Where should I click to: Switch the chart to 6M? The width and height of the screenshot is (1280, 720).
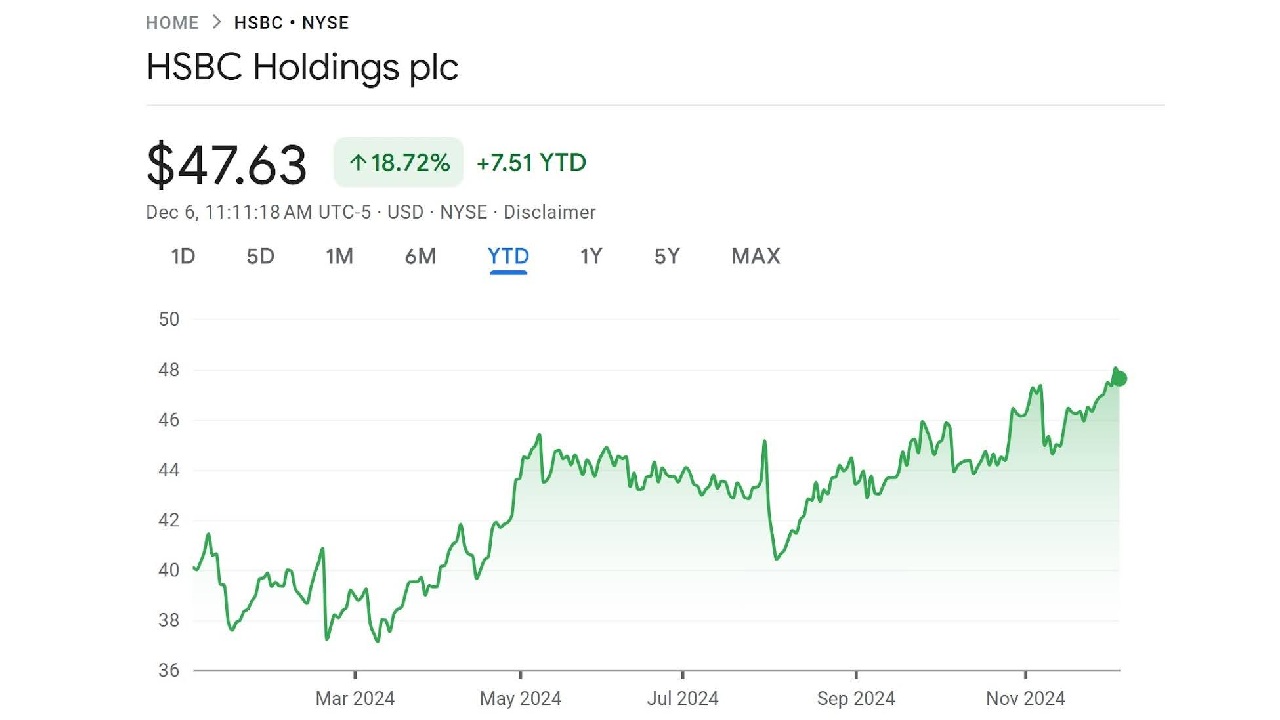click(x=420, y=256)
